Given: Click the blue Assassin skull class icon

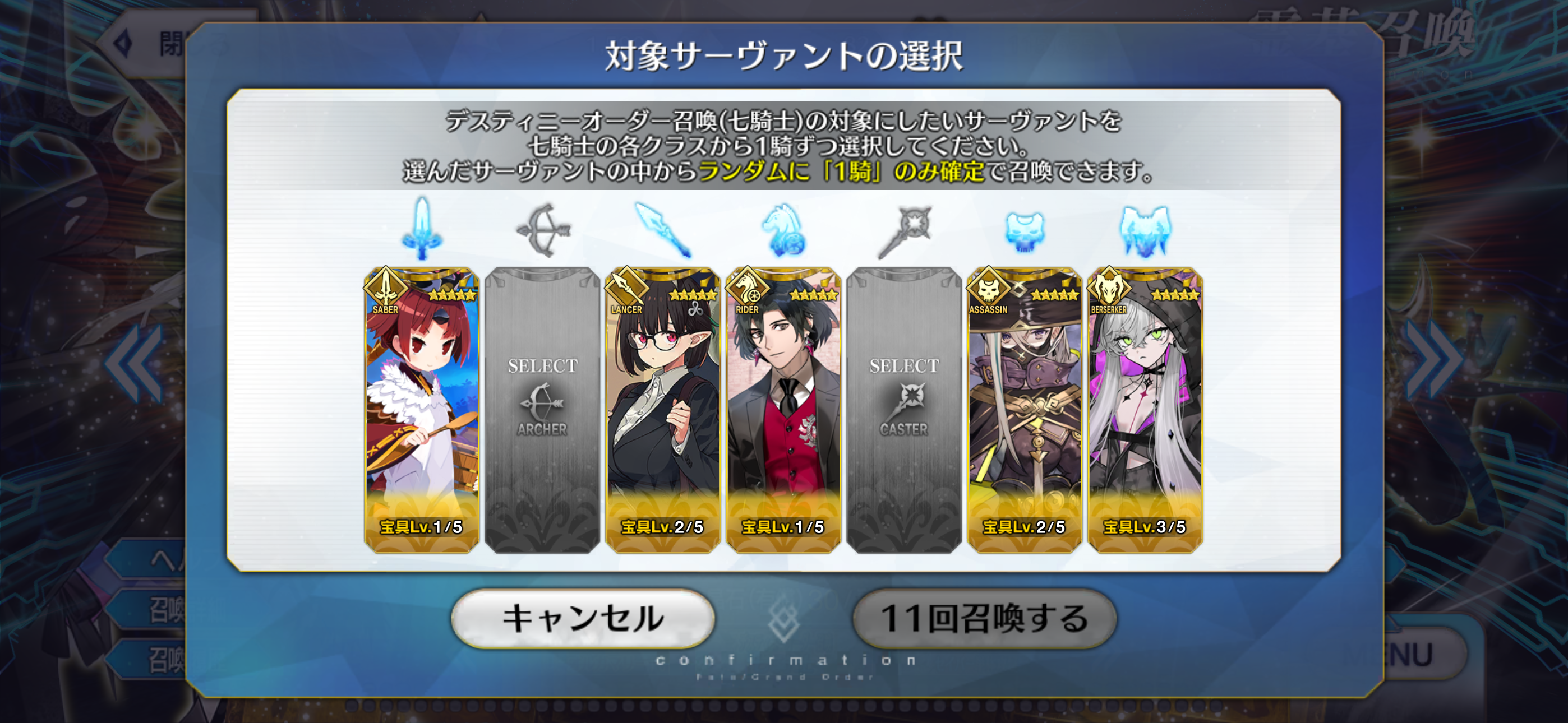Looking at the screenshot, I should (x=1025, y=231).
